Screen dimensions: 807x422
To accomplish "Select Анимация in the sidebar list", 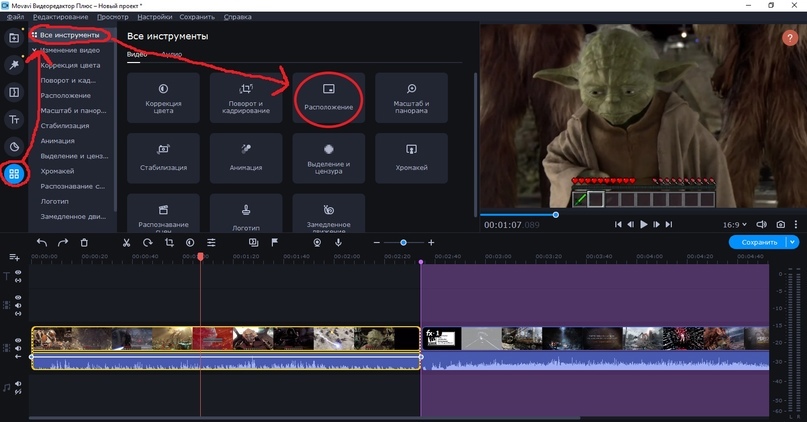I will [x=58, y=140].
